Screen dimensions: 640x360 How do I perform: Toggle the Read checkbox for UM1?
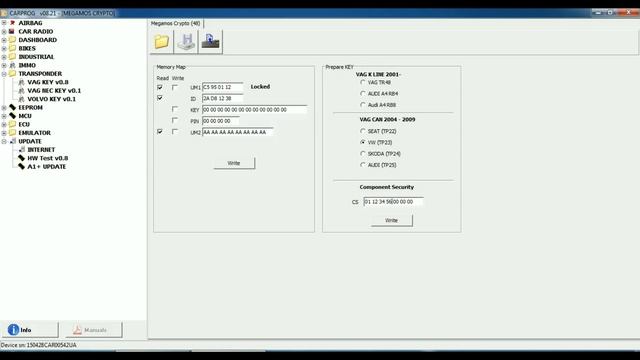160,87
